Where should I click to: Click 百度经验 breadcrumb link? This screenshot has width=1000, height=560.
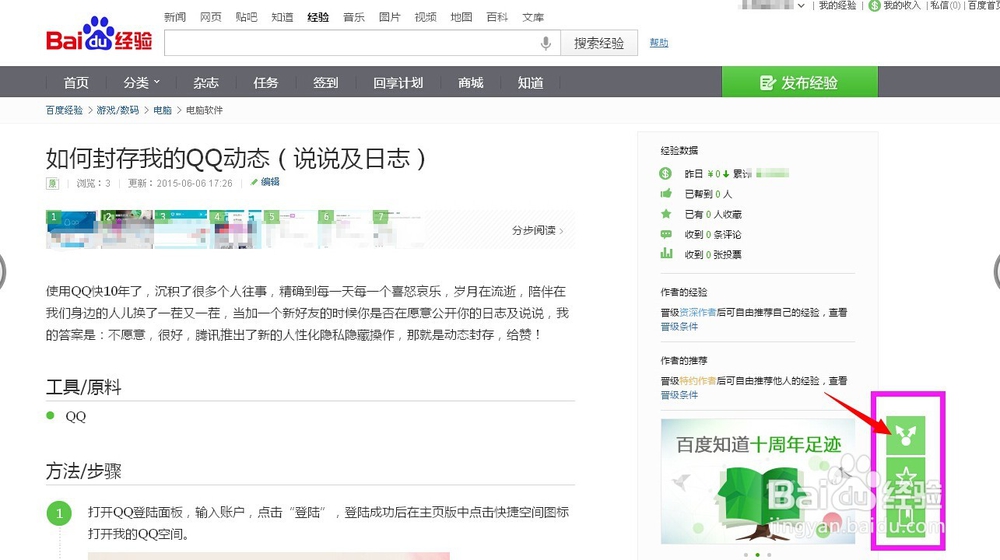coord(64,110)
